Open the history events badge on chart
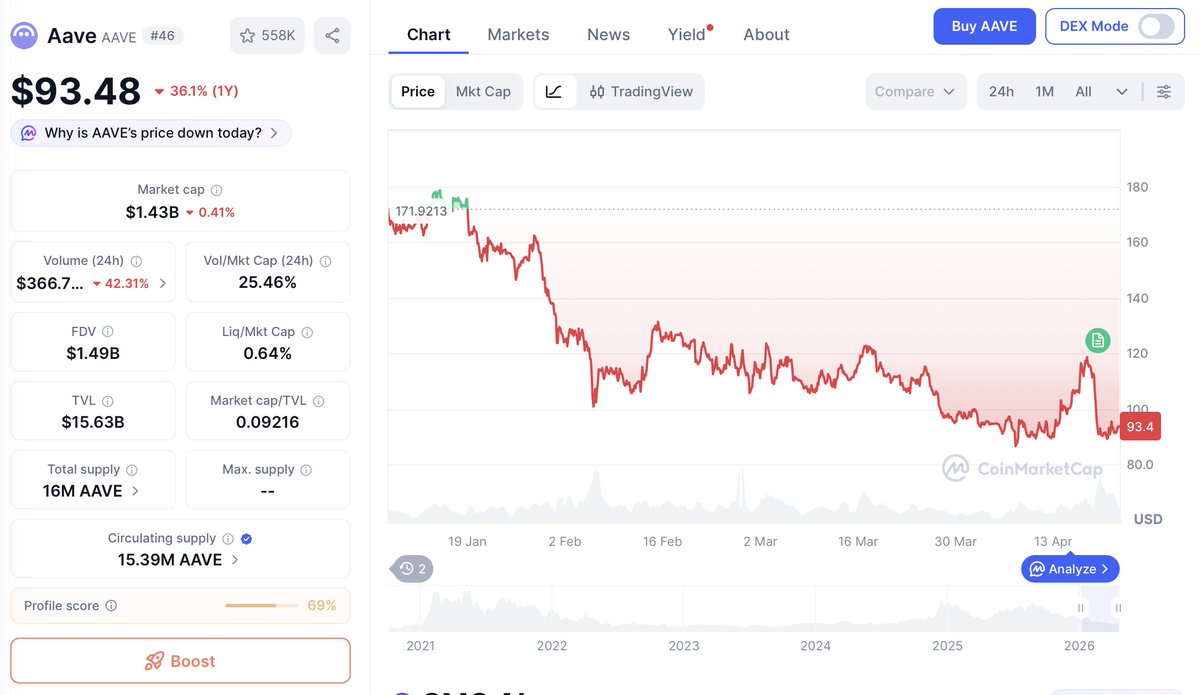This screenshot has height=695, width=1200. point(413,569)
